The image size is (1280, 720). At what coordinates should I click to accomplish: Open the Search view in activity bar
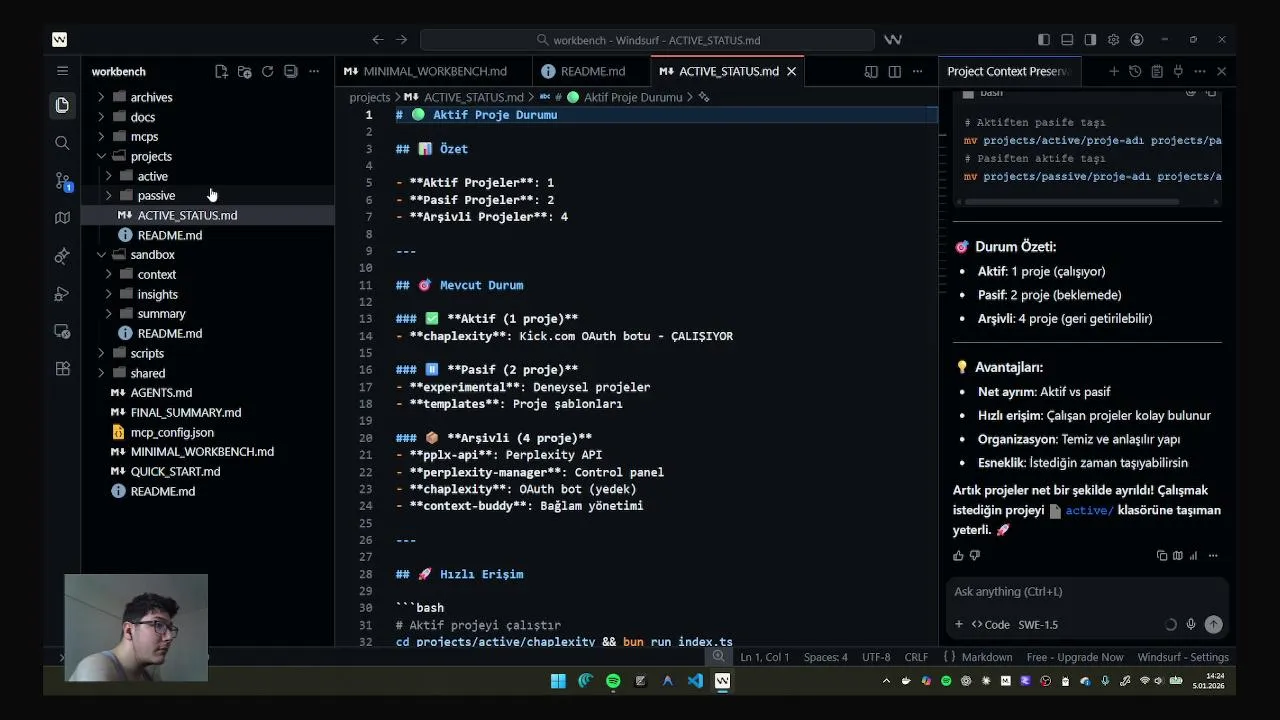(62, 143)
